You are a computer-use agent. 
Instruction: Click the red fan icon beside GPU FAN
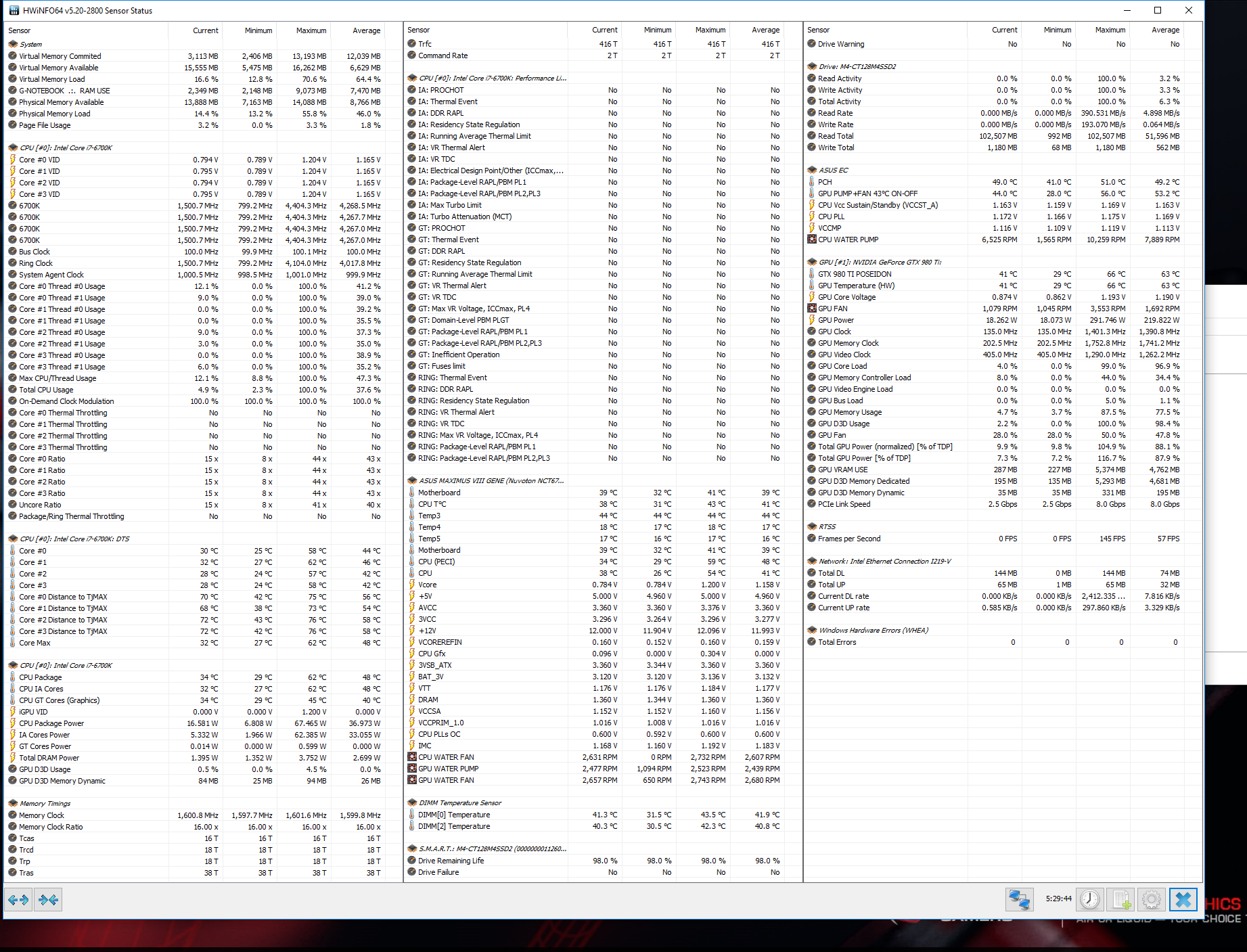pos(811,309)
